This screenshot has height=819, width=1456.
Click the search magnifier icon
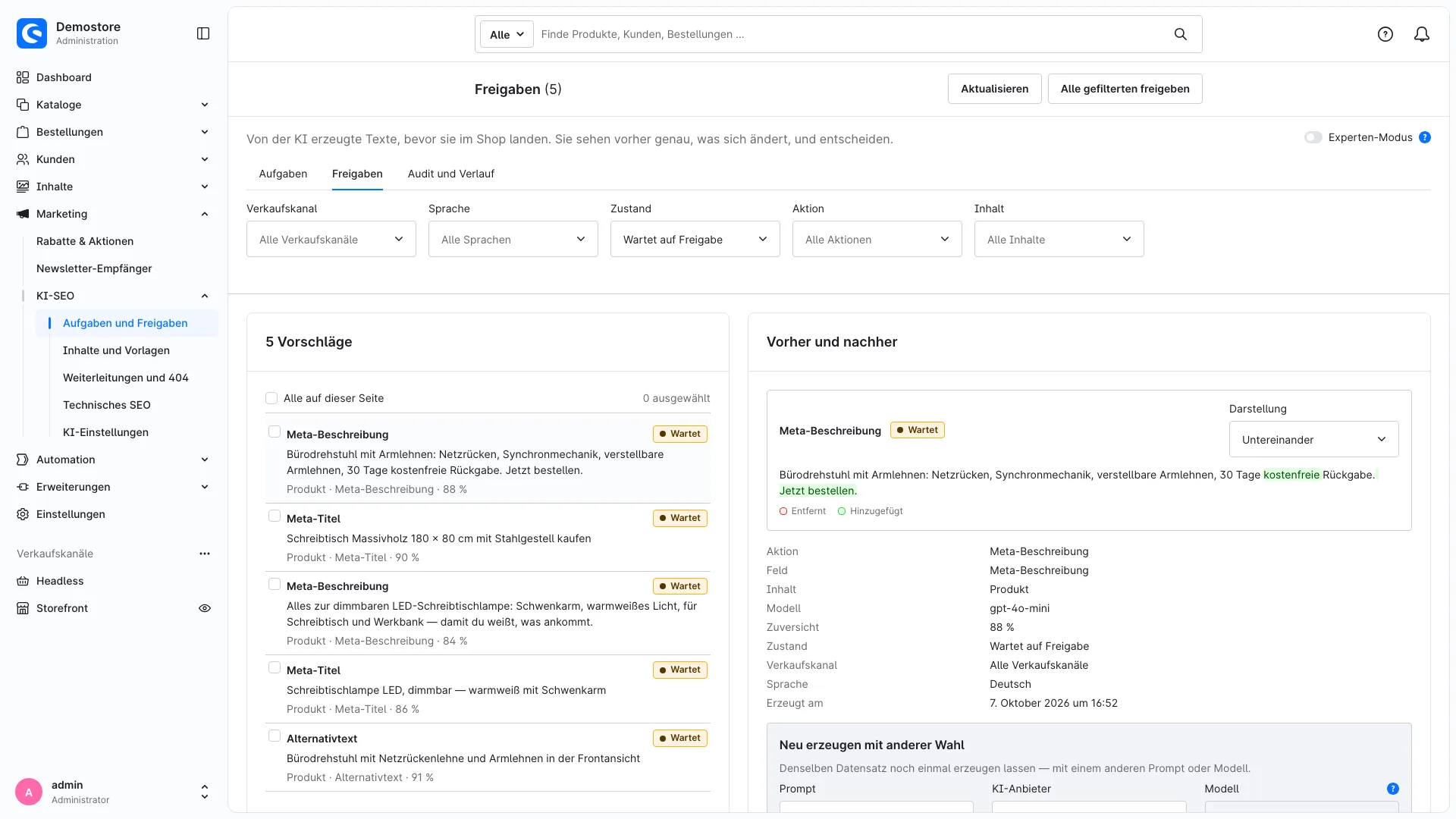click(x=1181, y=34)
